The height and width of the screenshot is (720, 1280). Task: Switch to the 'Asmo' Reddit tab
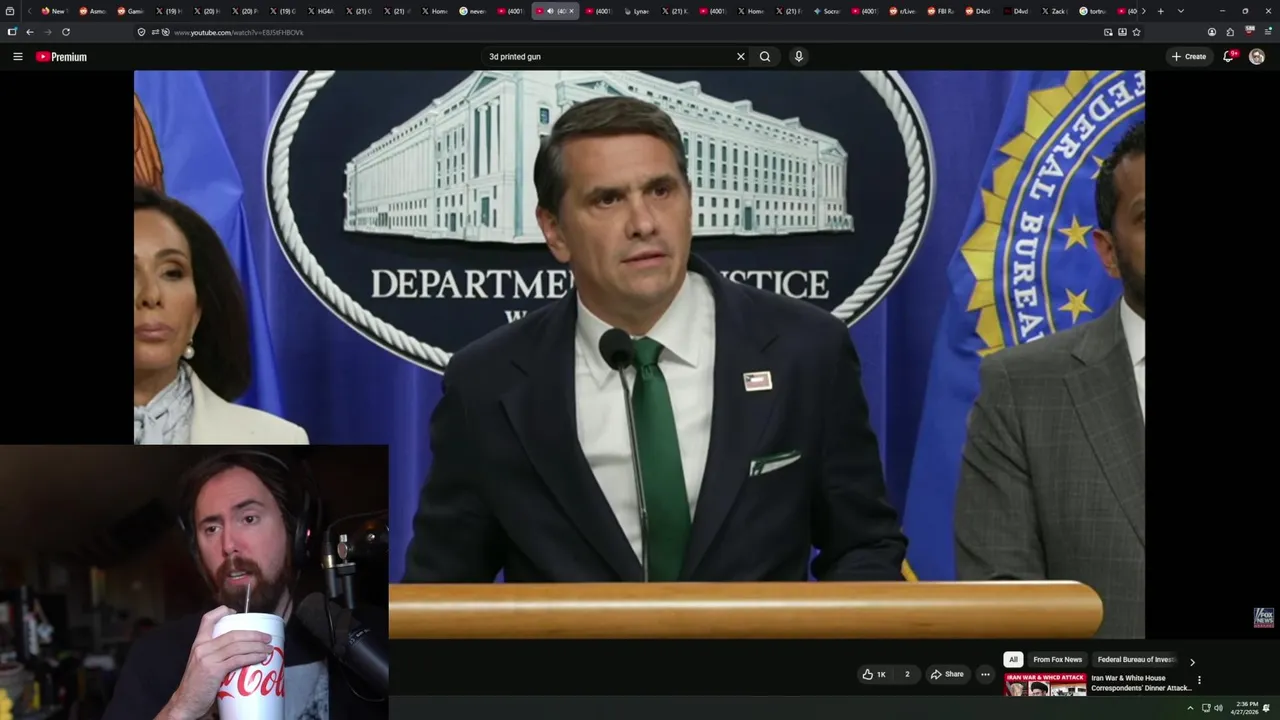(93, 11)
